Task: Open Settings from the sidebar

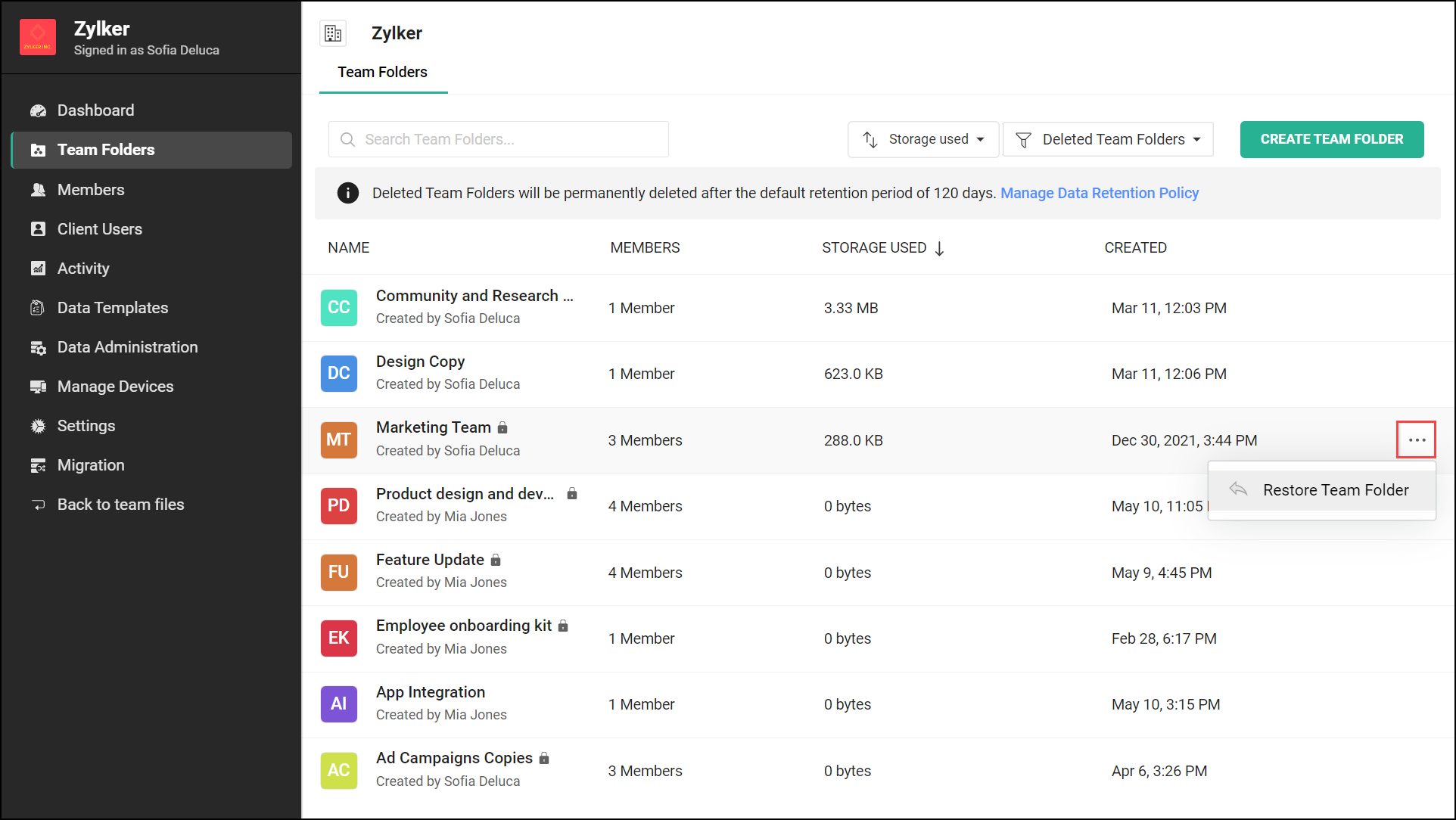Action: (86, 426)
